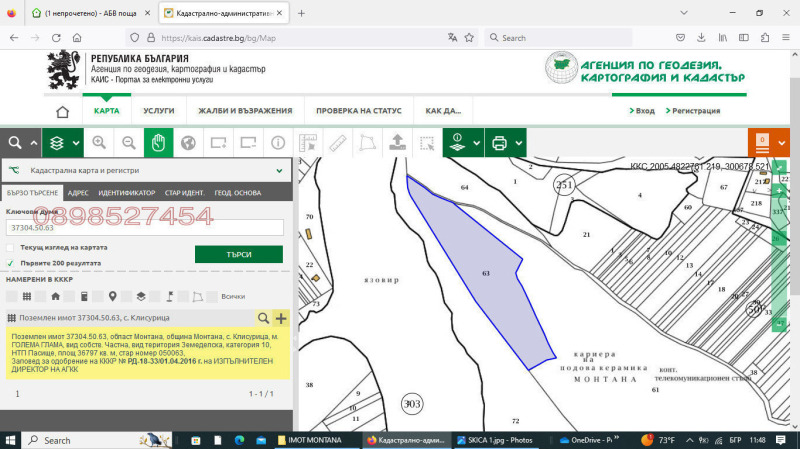
Task: Switch to the 'АДРЕС' search tab
Action: [78, 191]
